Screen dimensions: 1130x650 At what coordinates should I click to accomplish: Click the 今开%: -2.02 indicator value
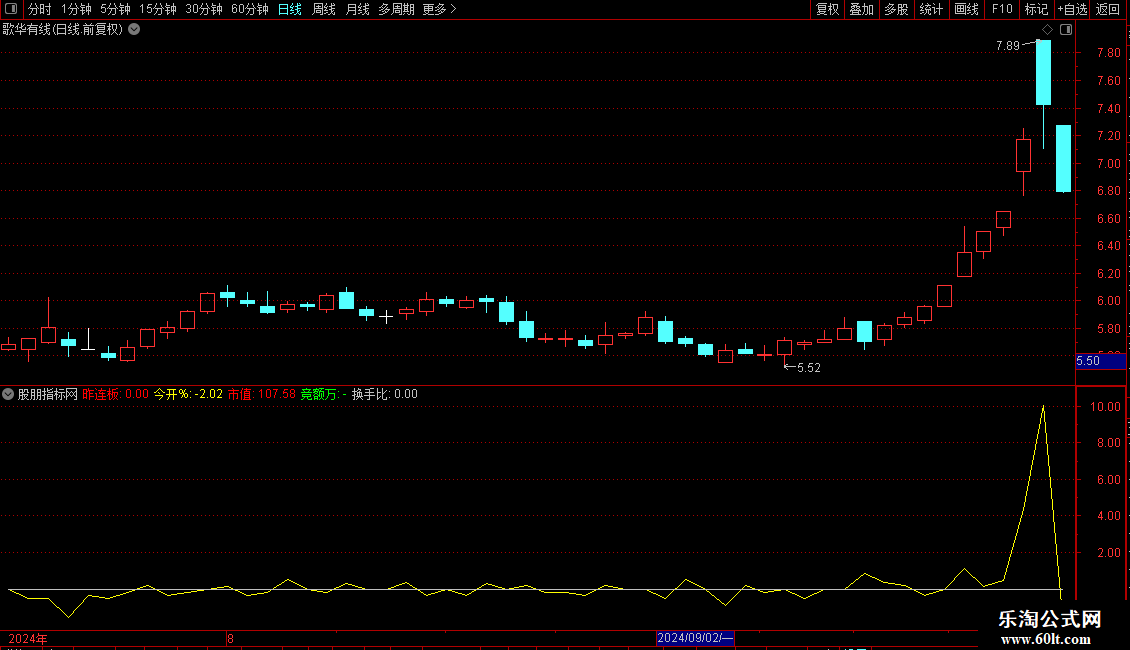[x=188, y=394]
